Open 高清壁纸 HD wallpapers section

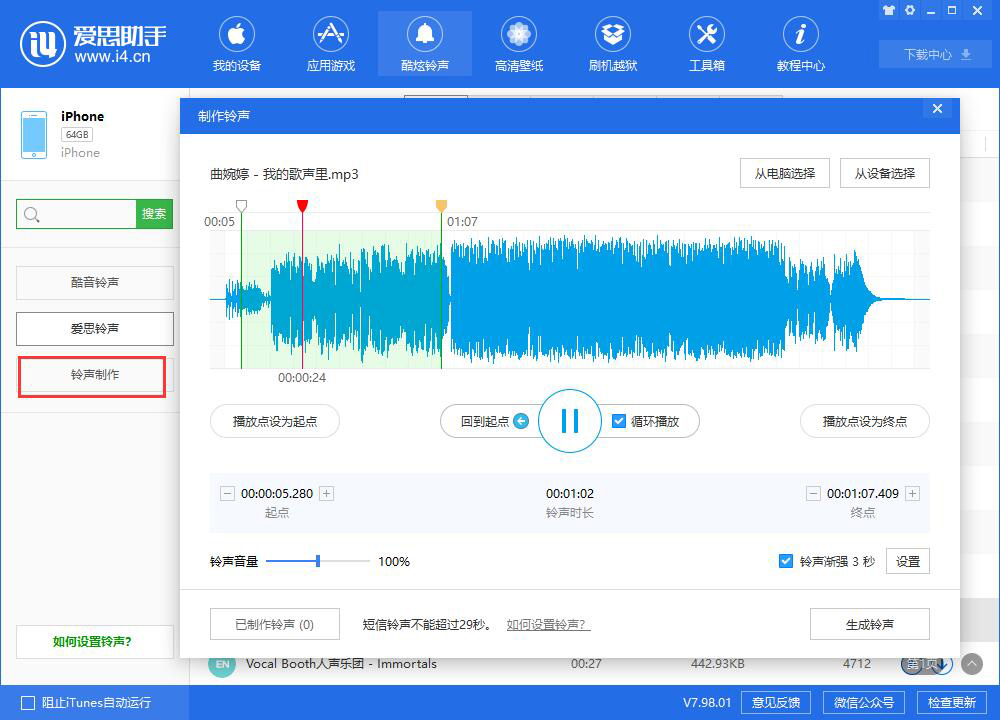[518, 43]
